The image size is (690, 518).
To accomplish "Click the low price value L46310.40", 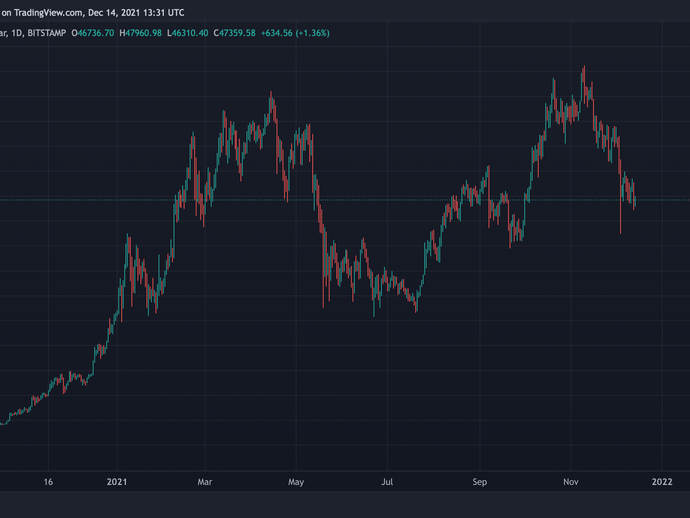I will pos(187,33).
